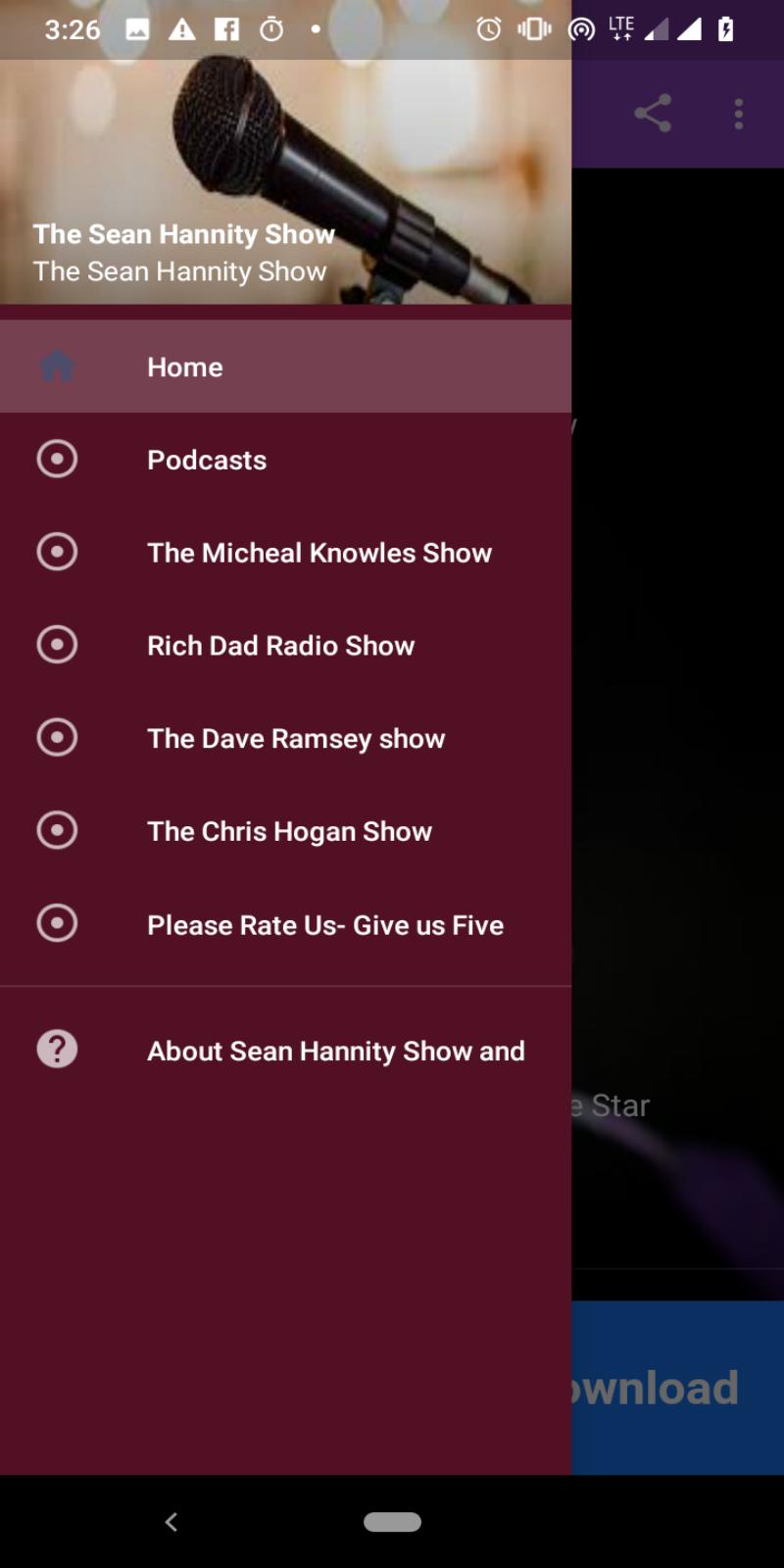Open the Podcasts menu entry
Image resolution: width=784 pixels, height=1568 pixels.
point(285,459)
